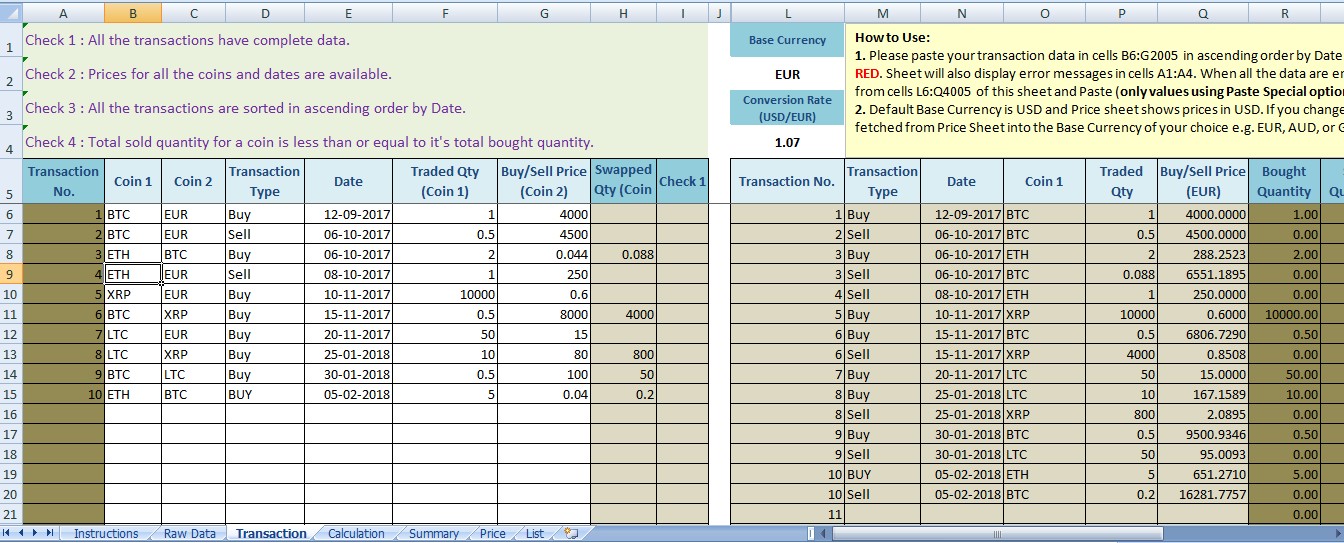Click the Check 1 header cell in column I
This screenshot has height=543, width=1344.
tap(682, 181)
